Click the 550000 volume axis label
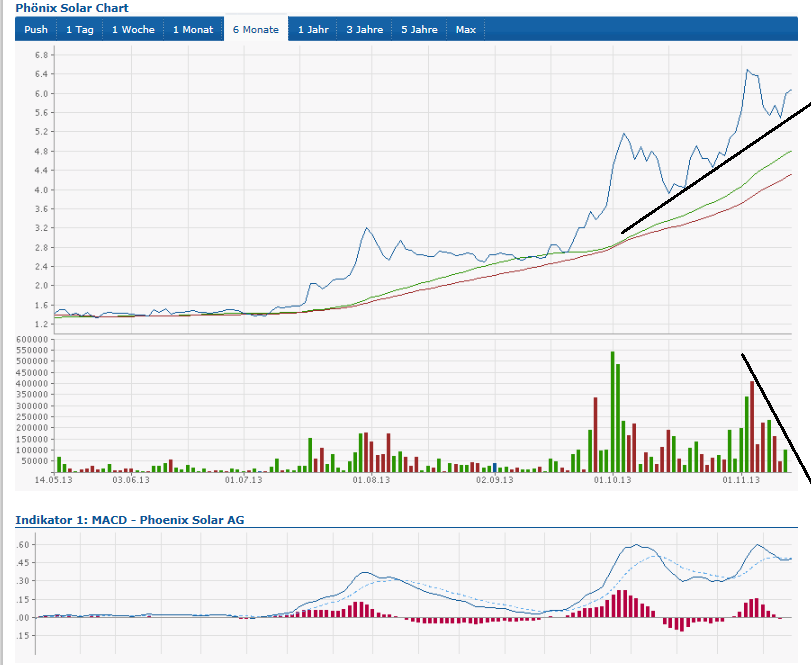The height and width of the screenshot is (665, 811). (x=32, y=350)
